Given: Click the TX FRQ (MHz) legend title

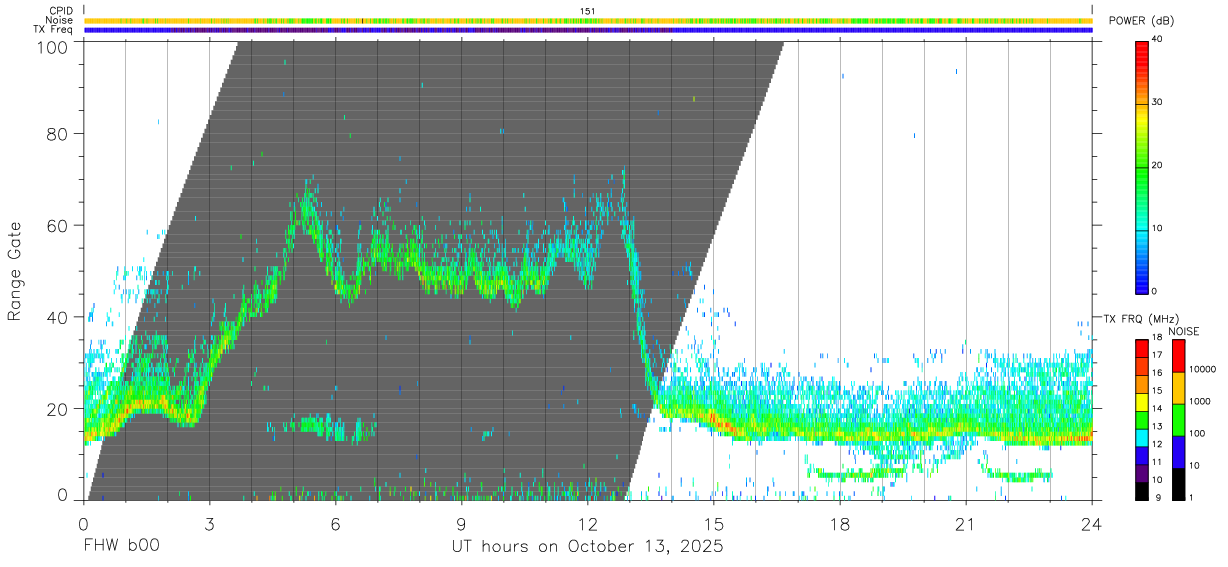Looking at the screenshot, I should [1142, 319].
